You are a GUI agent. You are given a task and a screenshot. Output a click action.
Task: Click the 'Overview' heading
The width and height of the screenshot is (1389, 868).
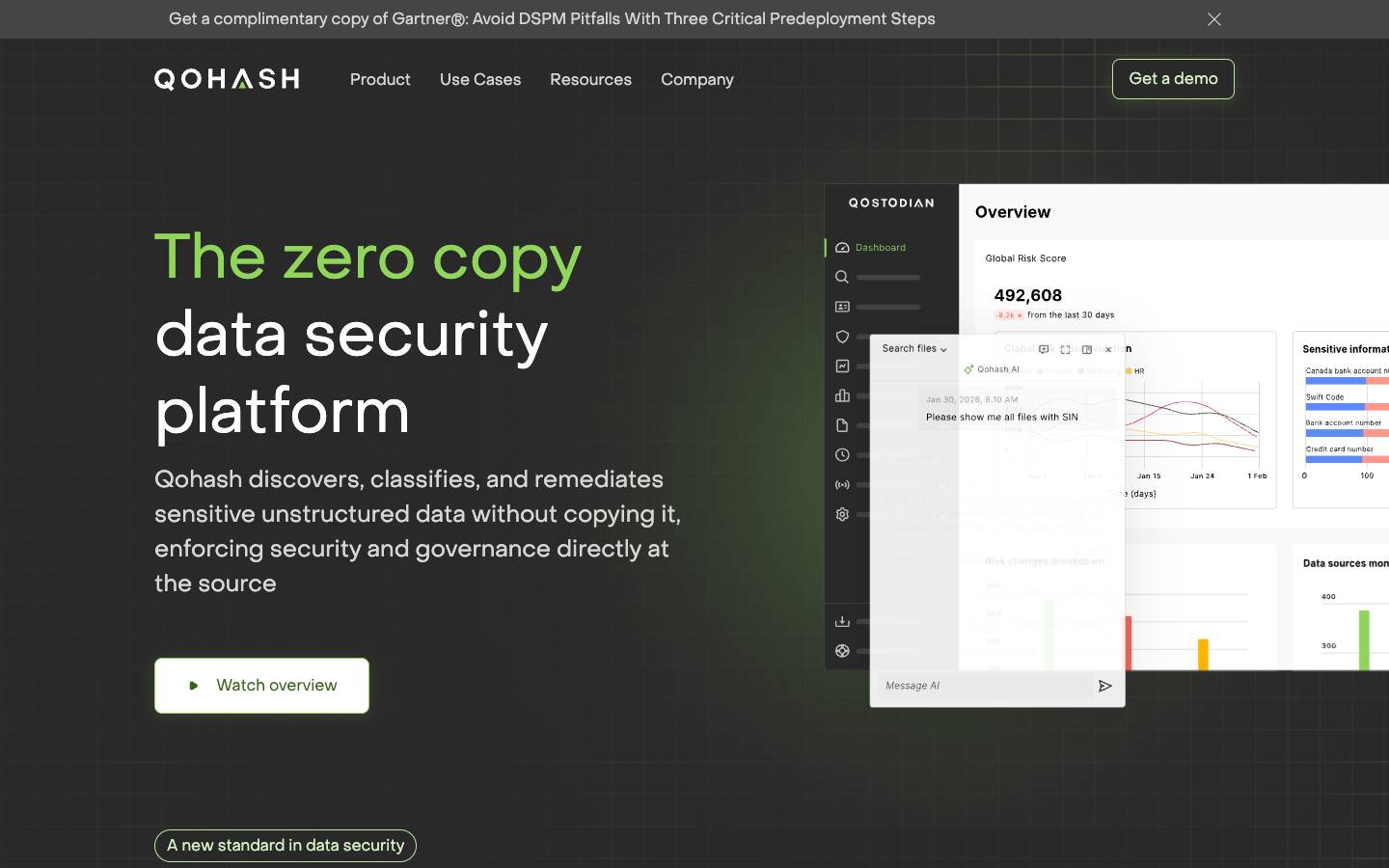(x=1013, y=212)
